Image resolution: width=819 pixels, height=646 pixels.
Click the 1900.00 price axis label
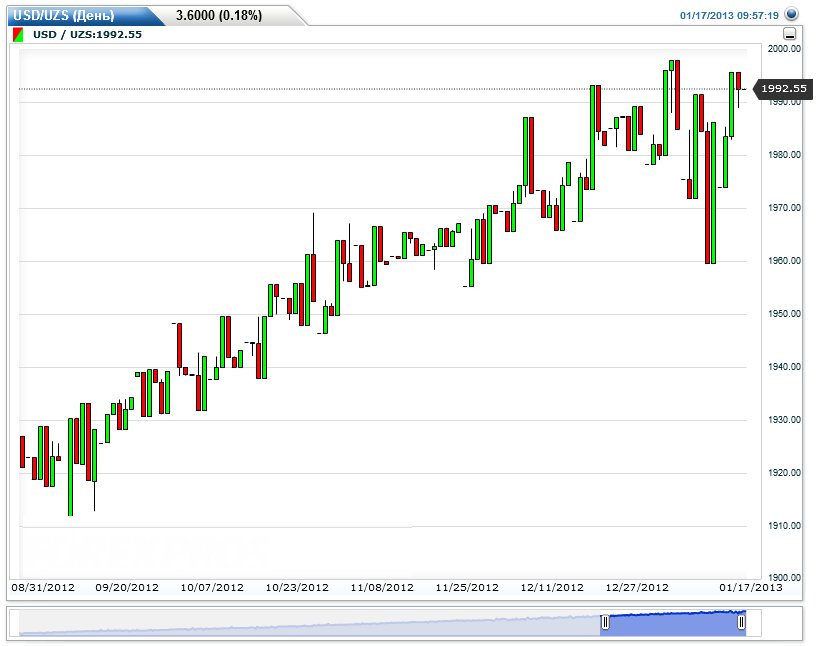(784, 577)
